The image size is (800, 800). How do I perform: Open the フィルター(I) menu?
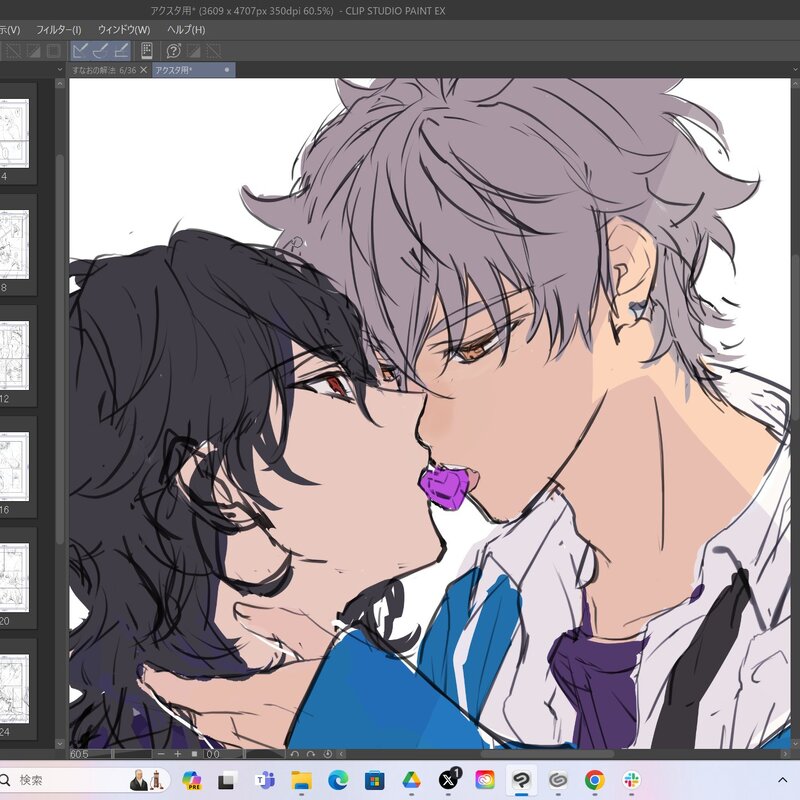[x=59, y=30]
